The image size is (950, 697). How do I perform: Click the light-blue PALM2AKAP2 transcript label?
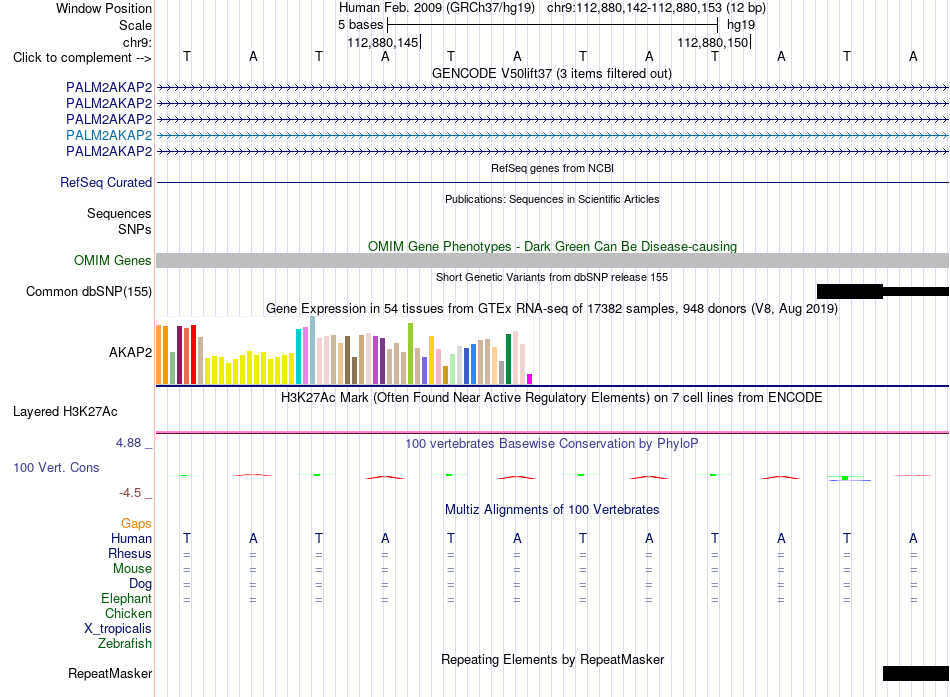click(x=109, y=135)
